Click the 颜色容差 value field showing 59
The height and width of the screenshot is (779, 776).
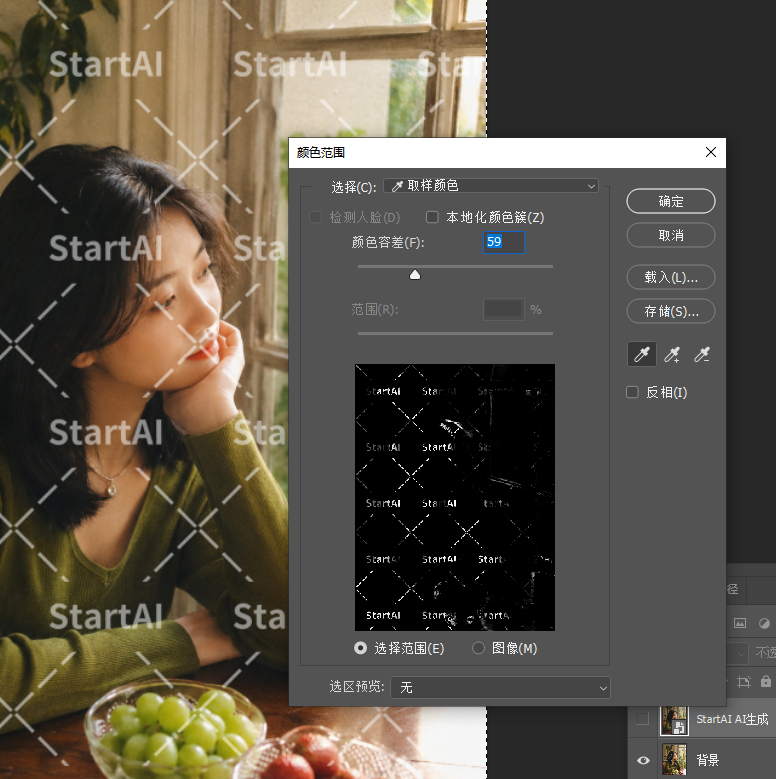(x=504, y=242)
